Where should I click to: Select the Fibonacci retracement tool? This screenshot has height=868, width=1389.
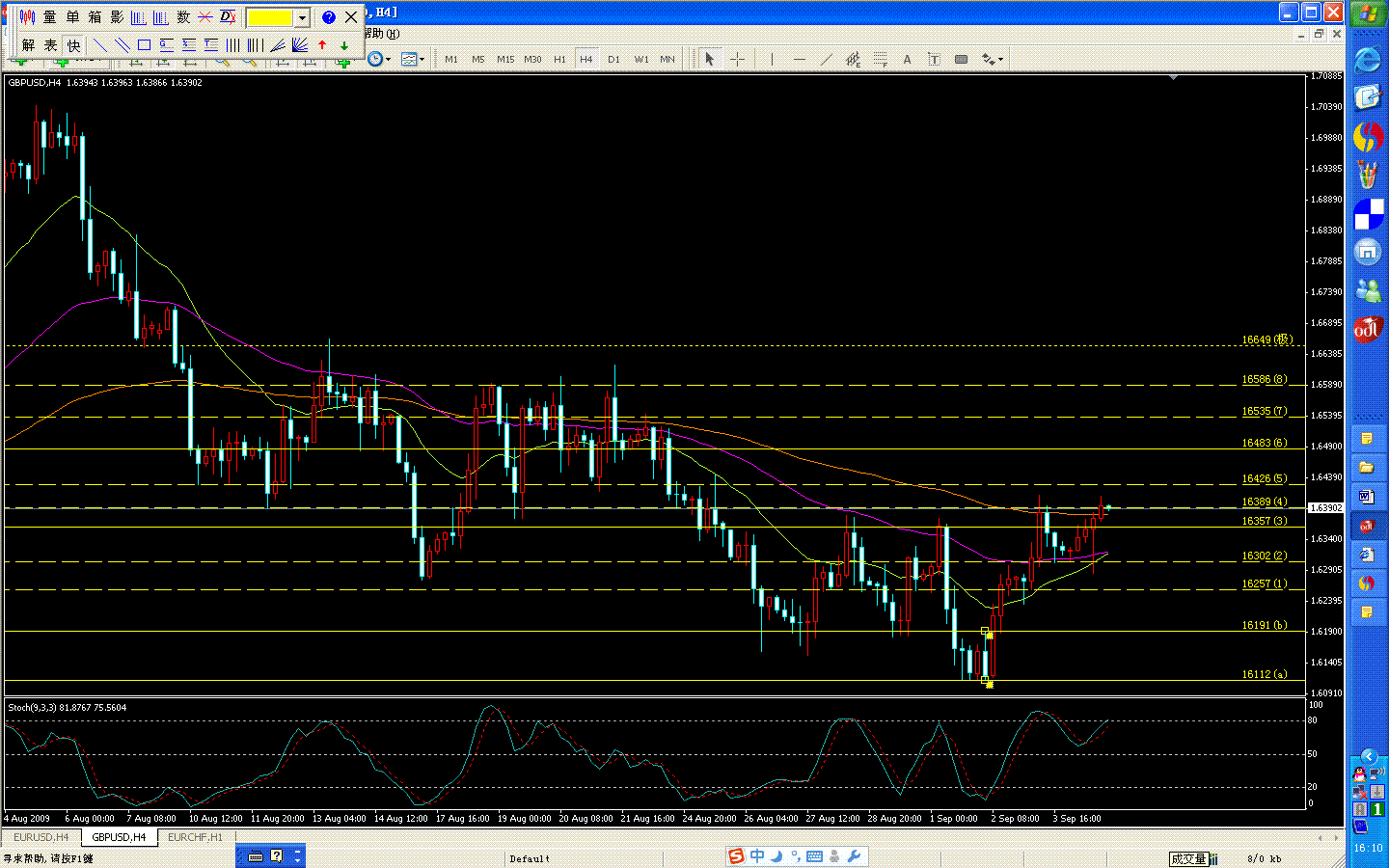(880, 60)
